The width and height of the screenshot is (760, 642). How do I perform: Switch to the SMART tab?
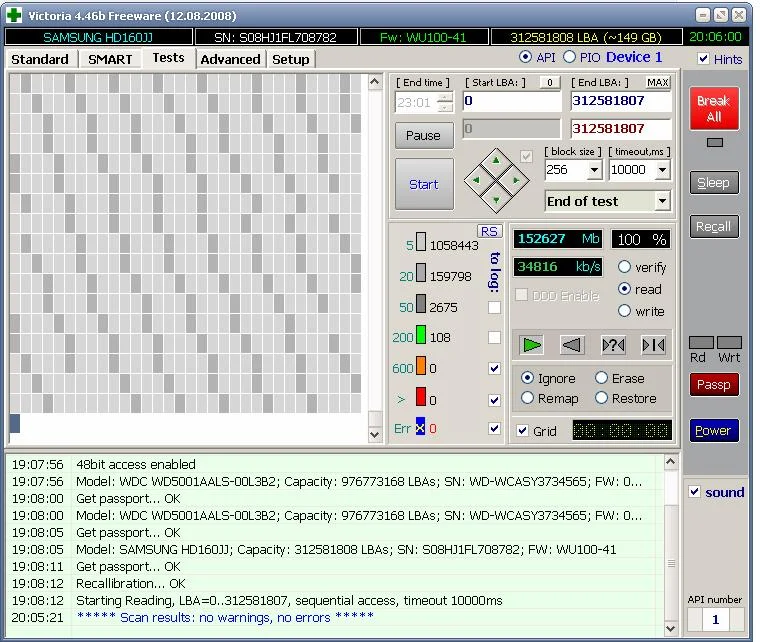(x=110, y=59)
